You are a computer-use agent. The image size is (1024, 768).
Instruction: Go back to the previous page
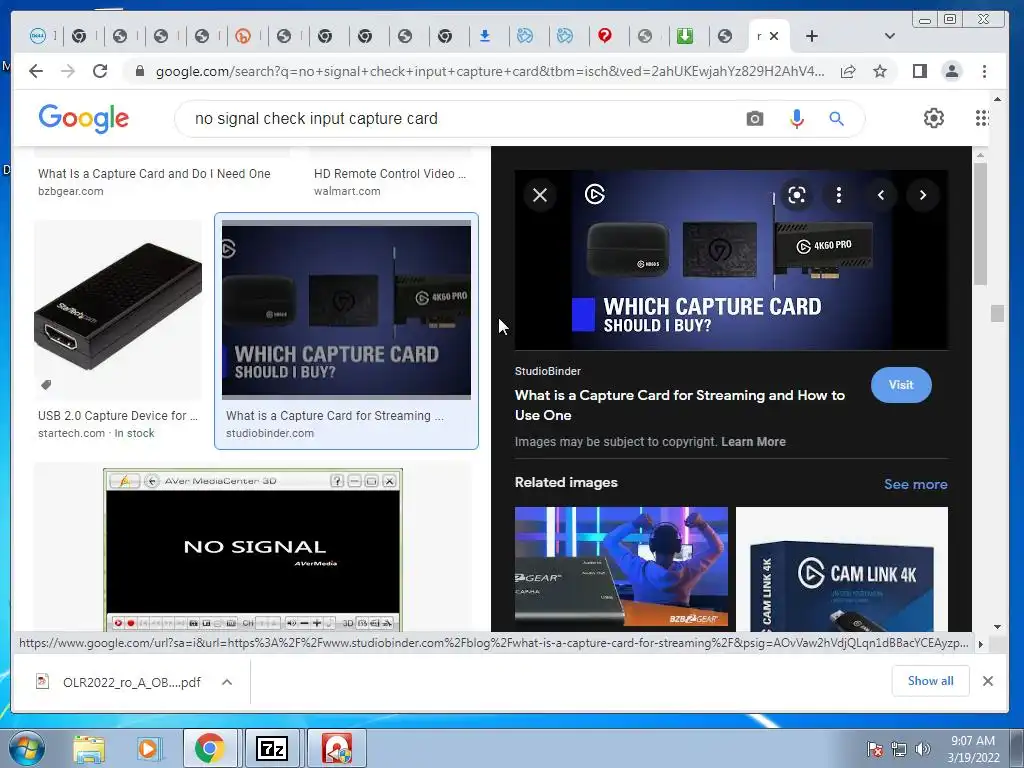pos(36,71)
